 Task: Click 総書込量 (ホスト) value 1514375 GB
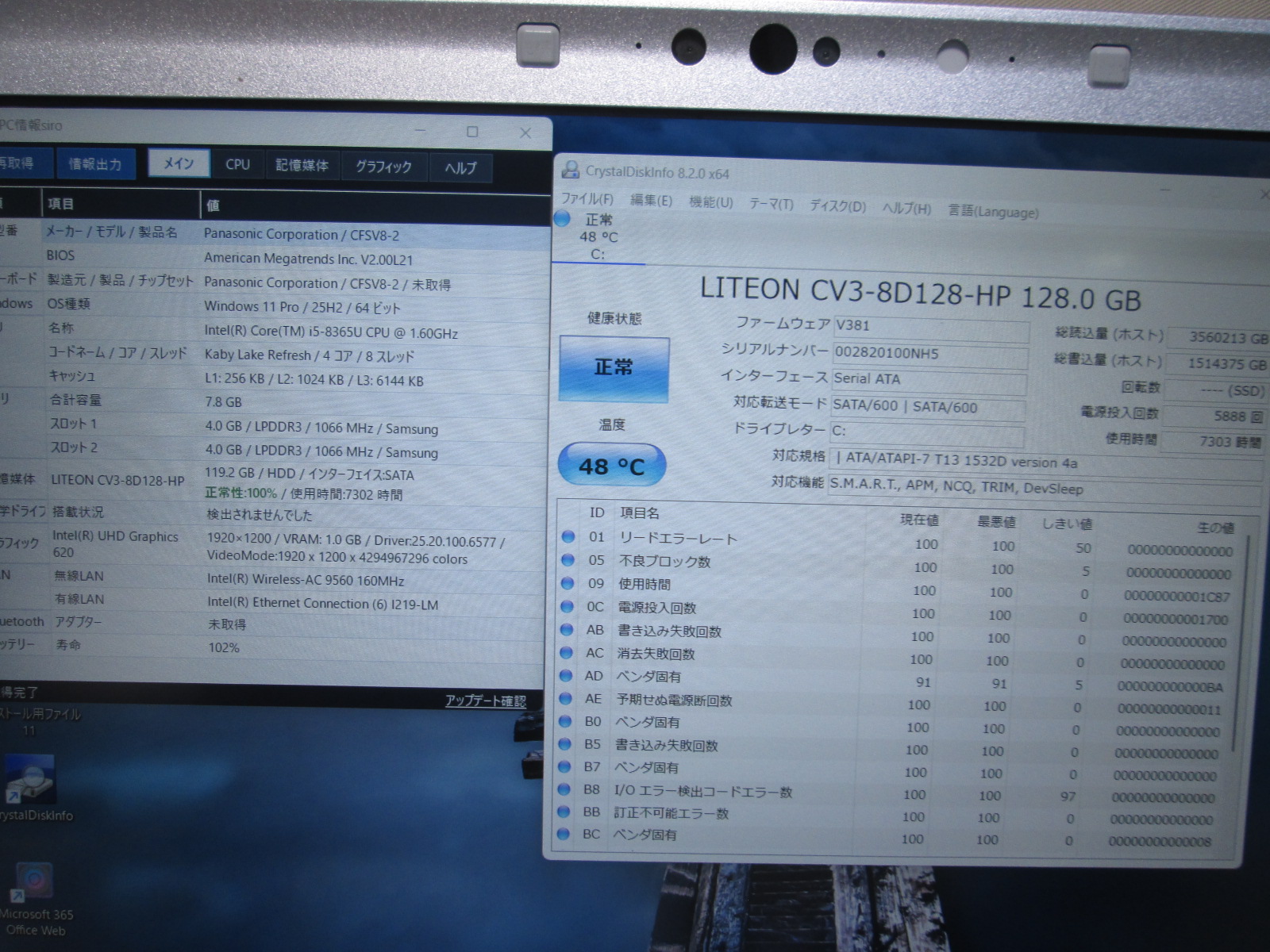point(1217,364)
